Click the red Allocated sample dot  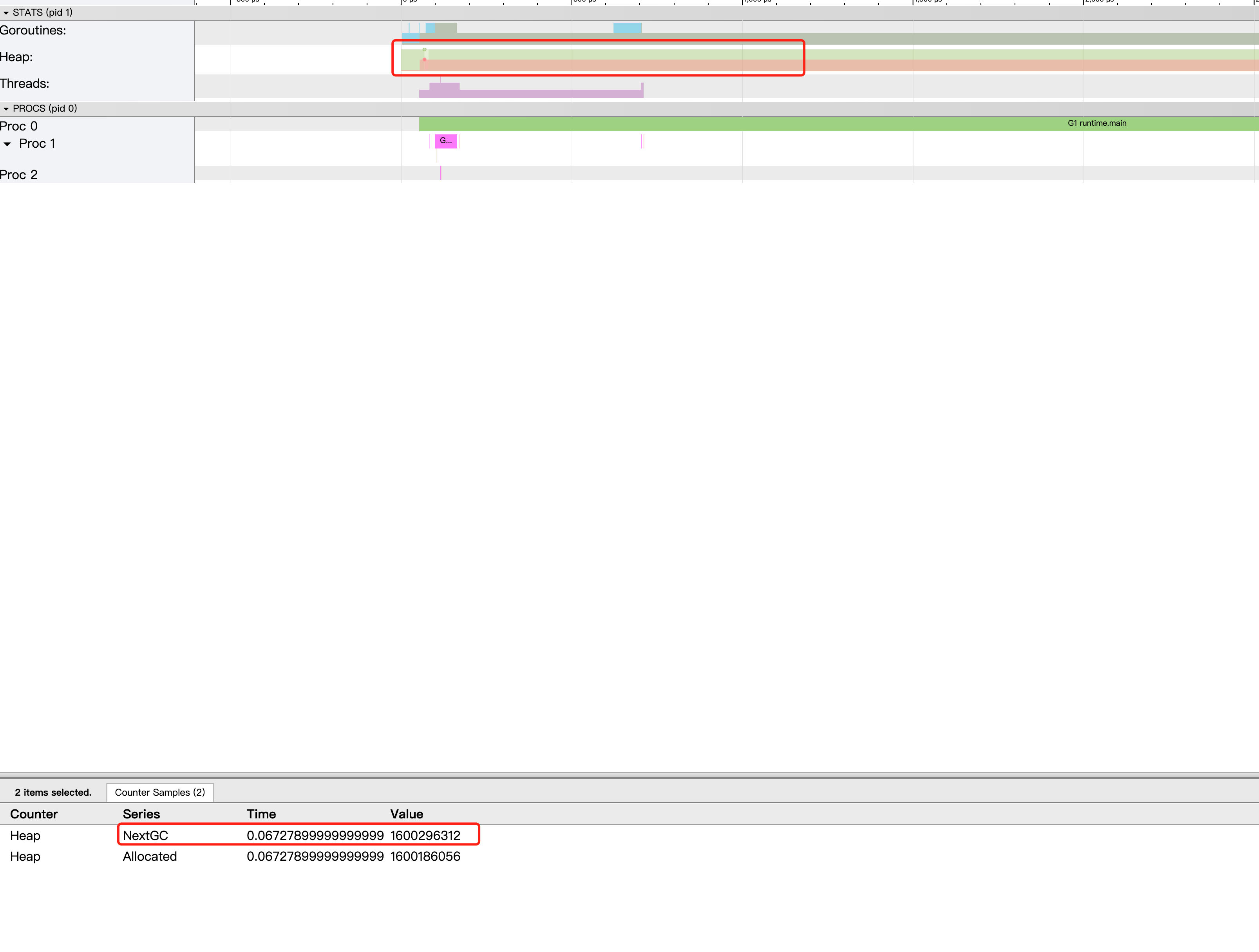pyautogui.click(x=425, y=59)
